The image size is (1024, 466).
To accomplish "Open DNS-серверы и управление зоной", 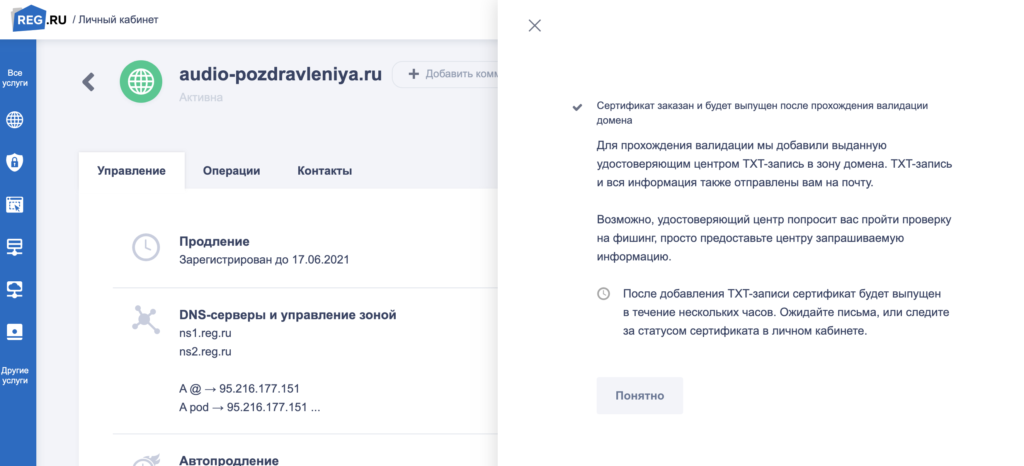I will [x=288, y=315].
